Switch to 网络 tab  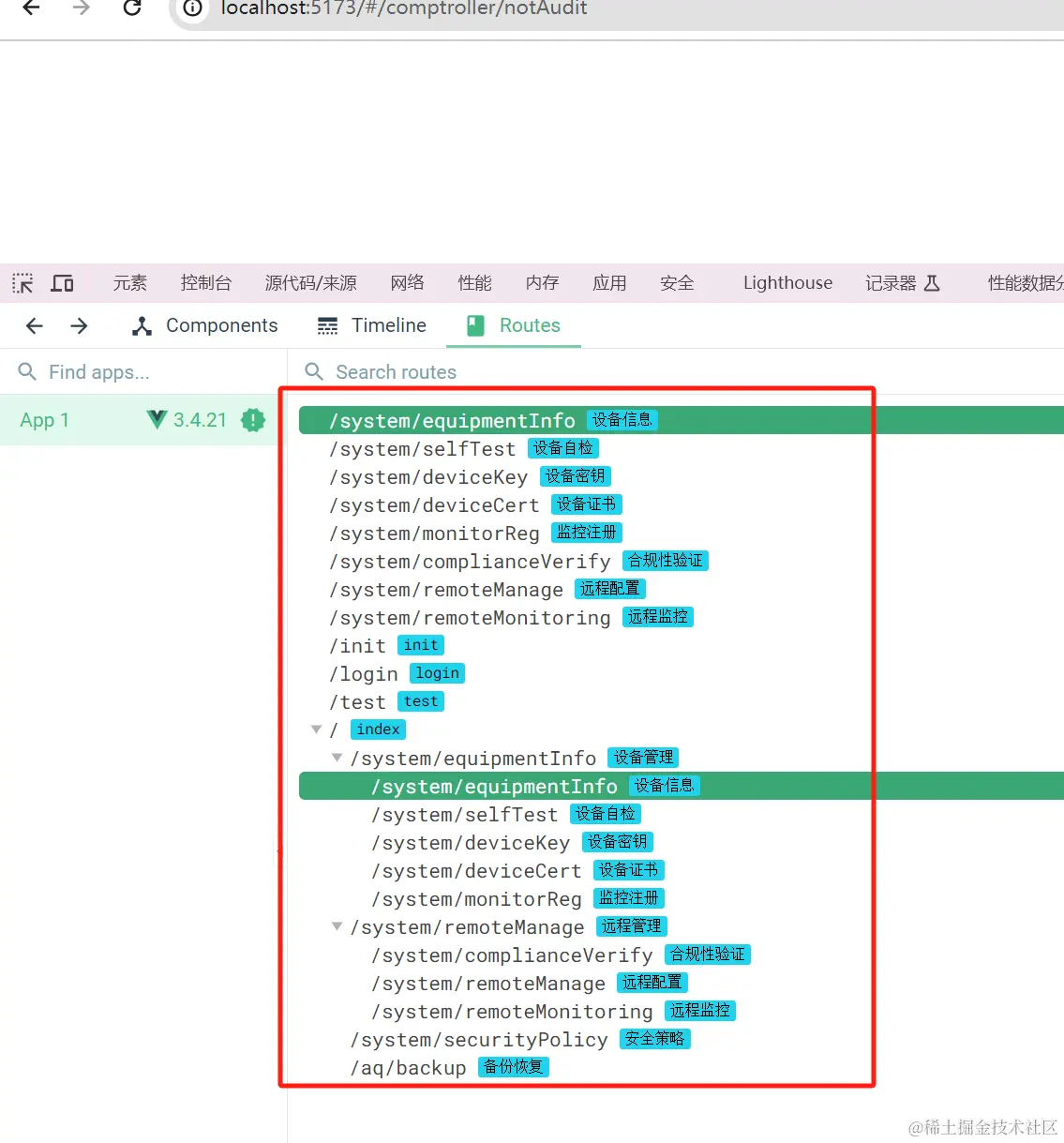[408, 283]
